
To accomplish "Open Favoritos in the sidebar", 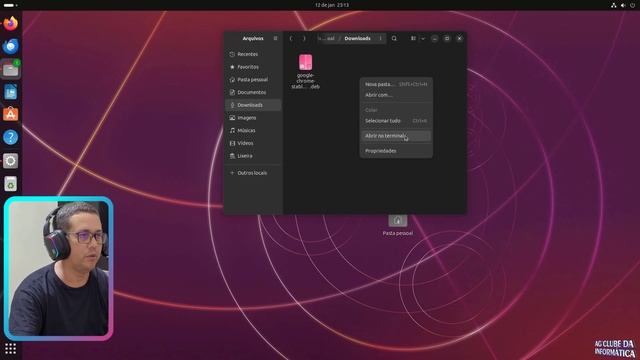I will [x=253, y=67].
